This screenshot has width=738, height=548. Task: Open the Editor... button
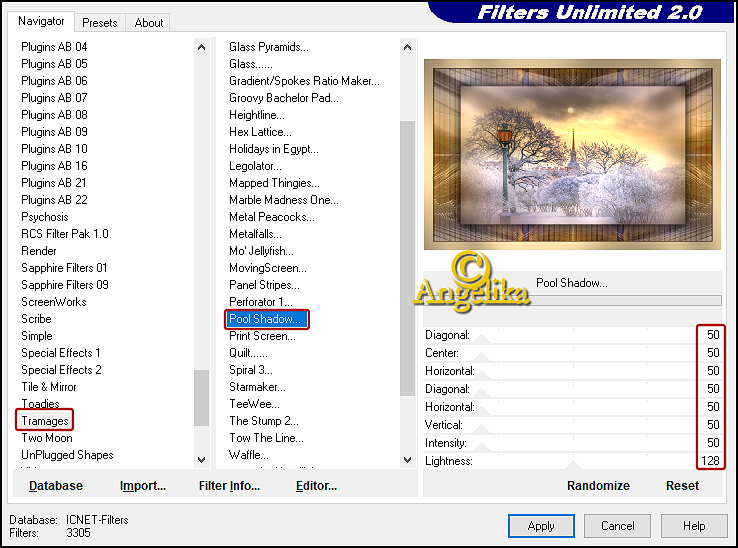tap(316, 485)
